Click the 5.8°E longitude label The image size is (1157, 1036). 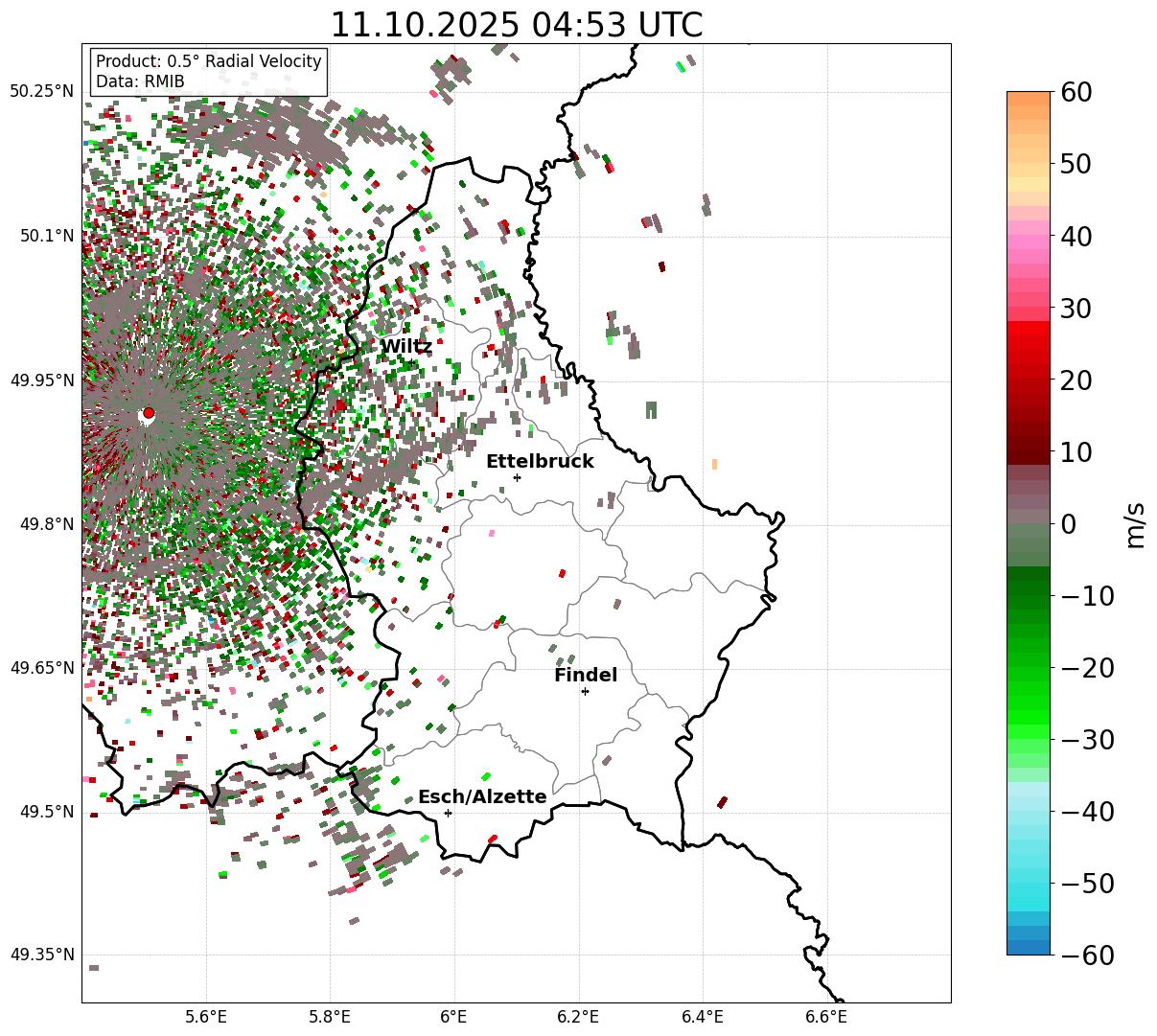tap(330, 1017)
